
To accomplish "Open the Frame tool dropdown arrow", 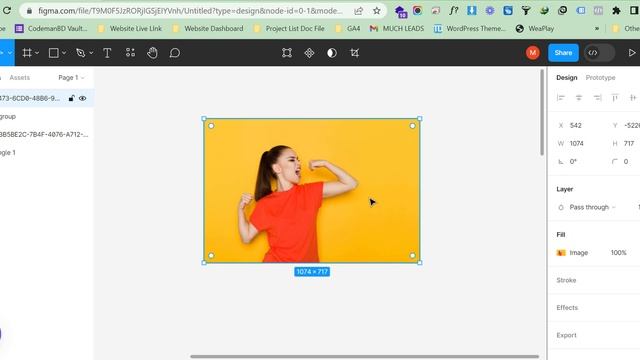I will coord(37,53).
